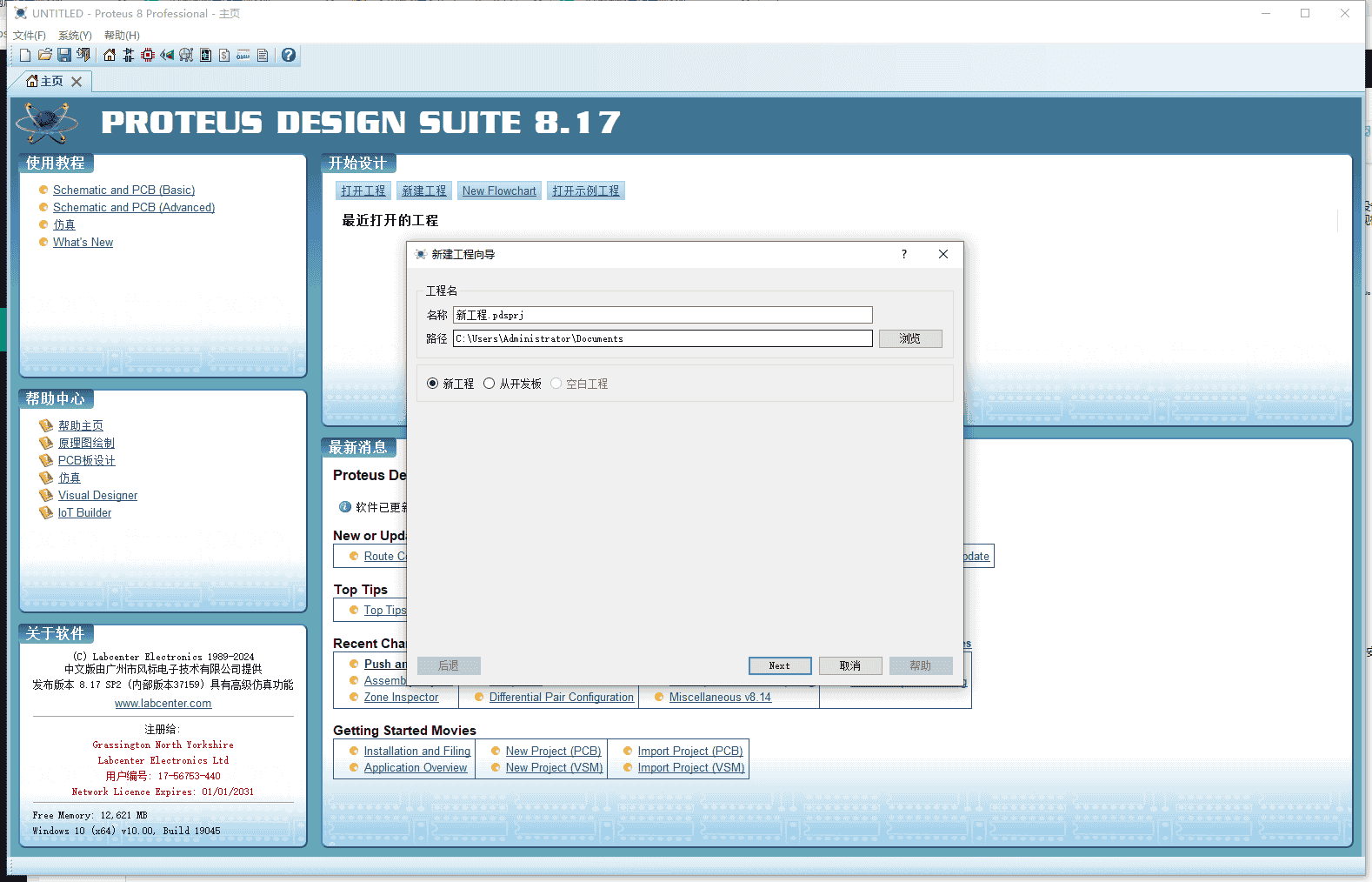The height and width of the screenshot is (882, 1372).
Task: Click the 打开工程 link
Action: [363, 190]
